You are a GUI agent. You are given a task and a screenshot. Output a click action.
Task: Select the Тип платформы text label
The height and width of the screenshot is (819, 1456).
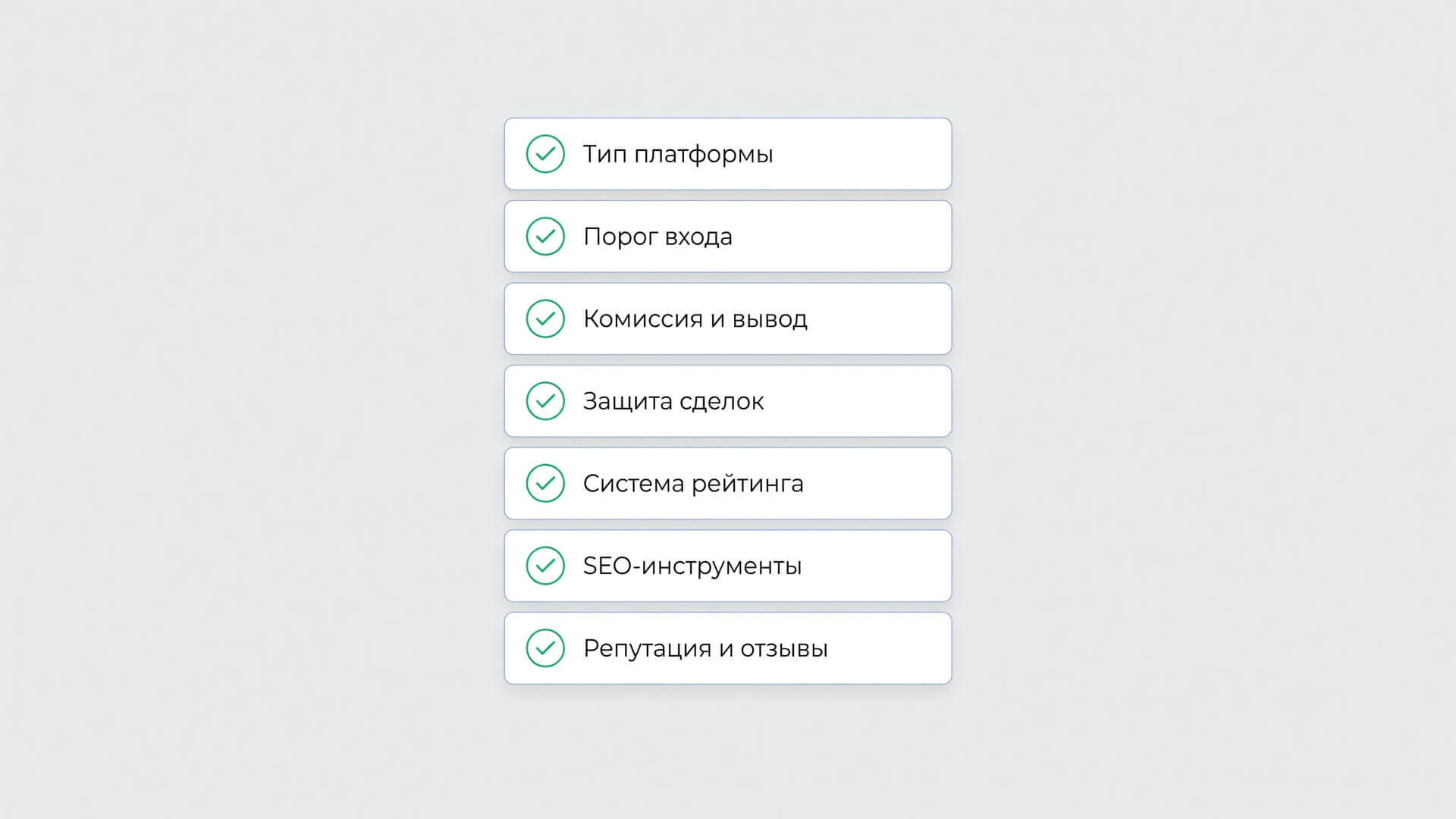click(678, 155)
